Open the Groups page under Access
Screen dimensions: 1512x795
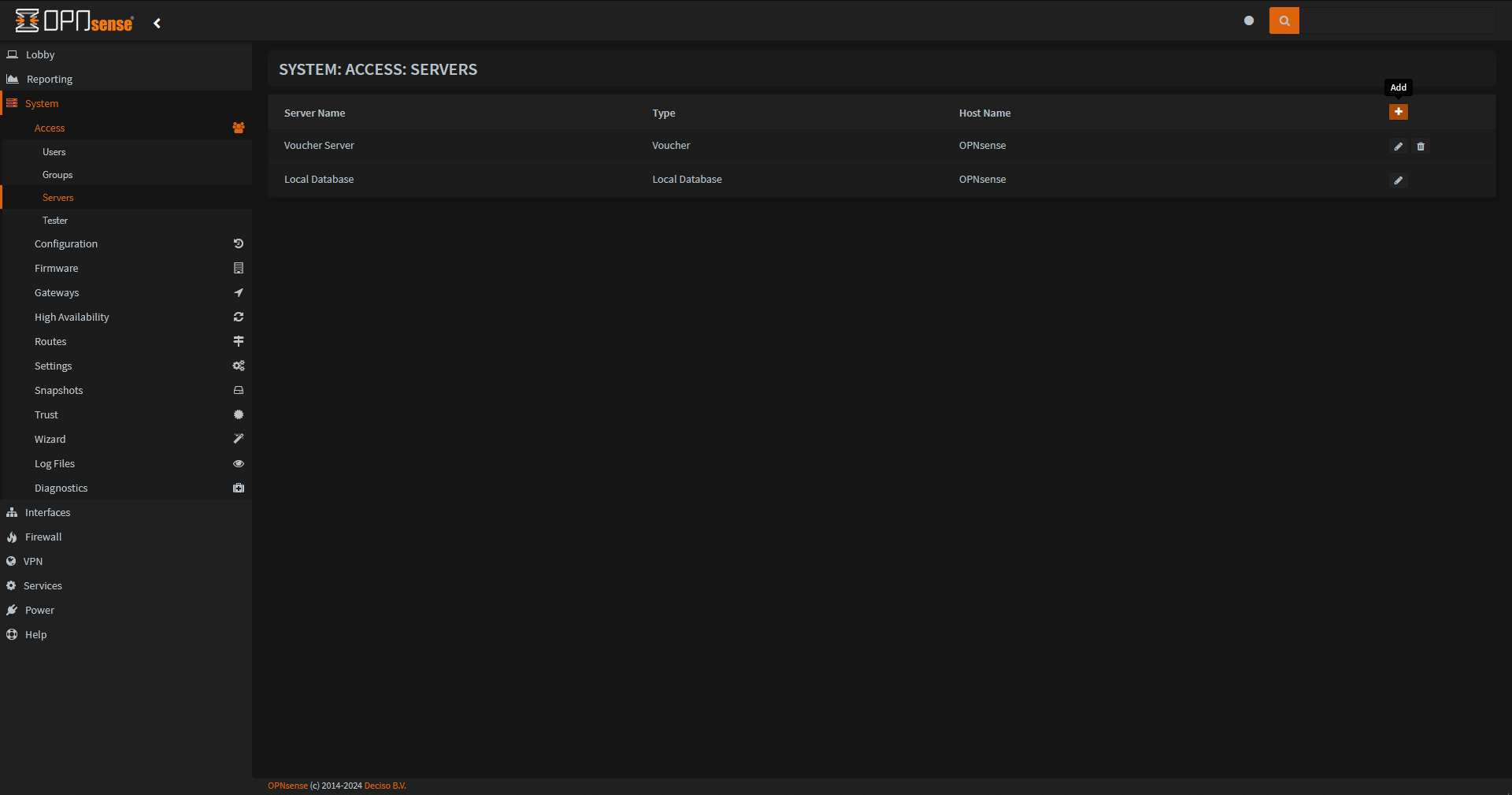click(57, 175)
